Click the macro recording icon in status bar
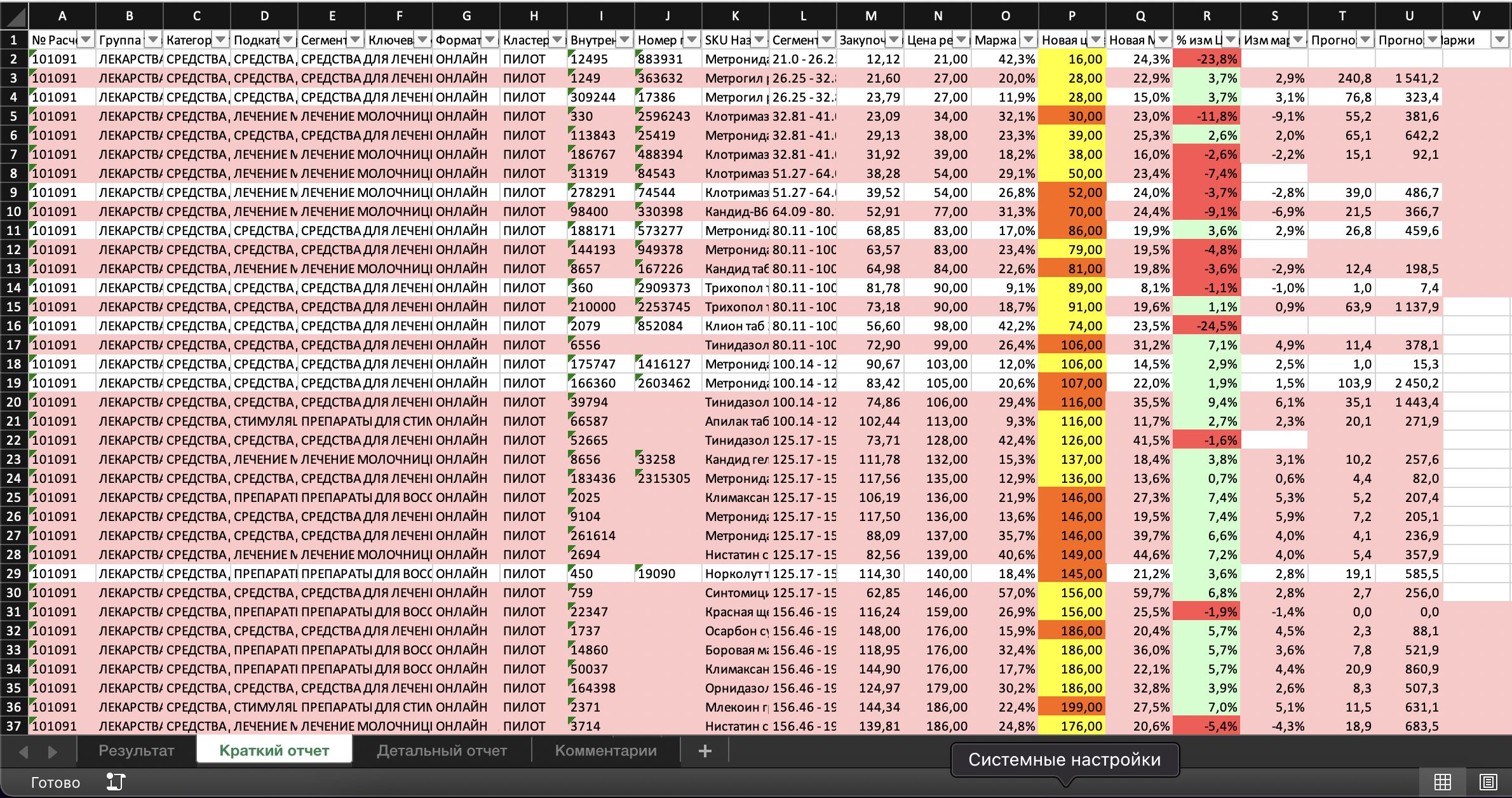Screen dimensions: 1512x798 tap(116, 782)
